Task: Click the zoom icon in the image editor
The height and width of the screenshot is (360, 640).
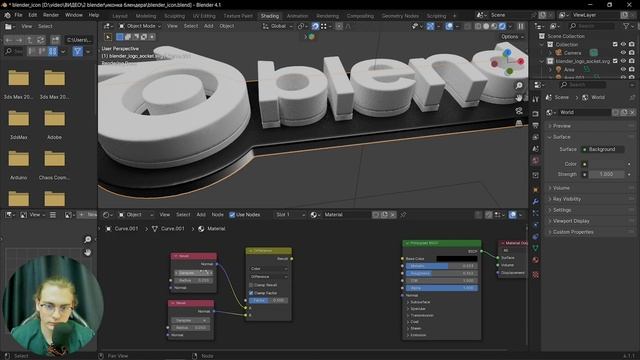Action: (87, 239)
